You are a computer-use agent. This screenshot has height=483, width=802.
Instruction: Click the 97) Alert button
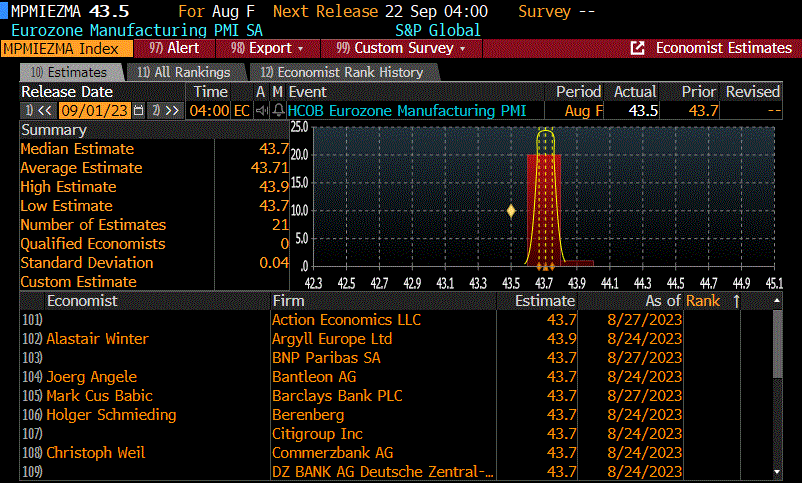tap(174, 48)
